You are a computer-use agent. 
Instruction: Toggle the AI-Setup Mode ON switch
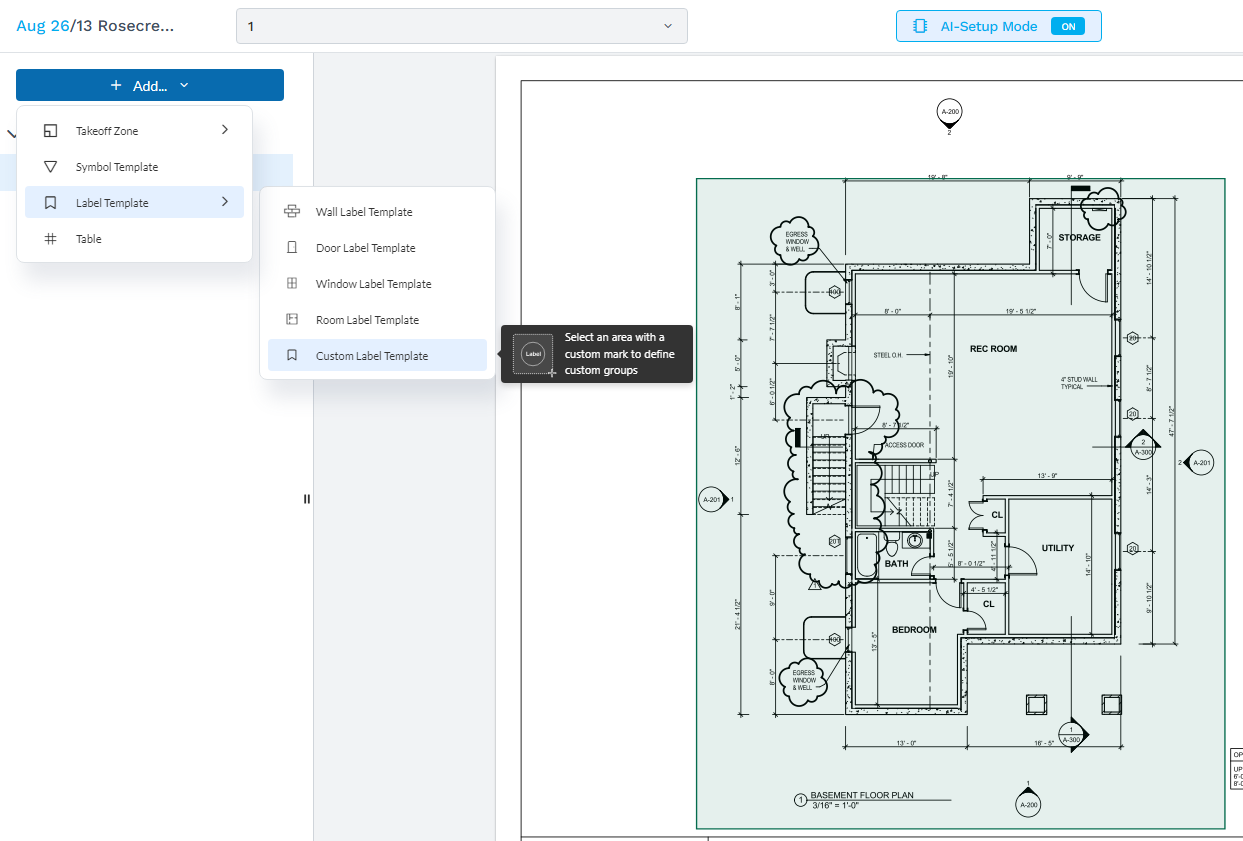(1067, 27)
